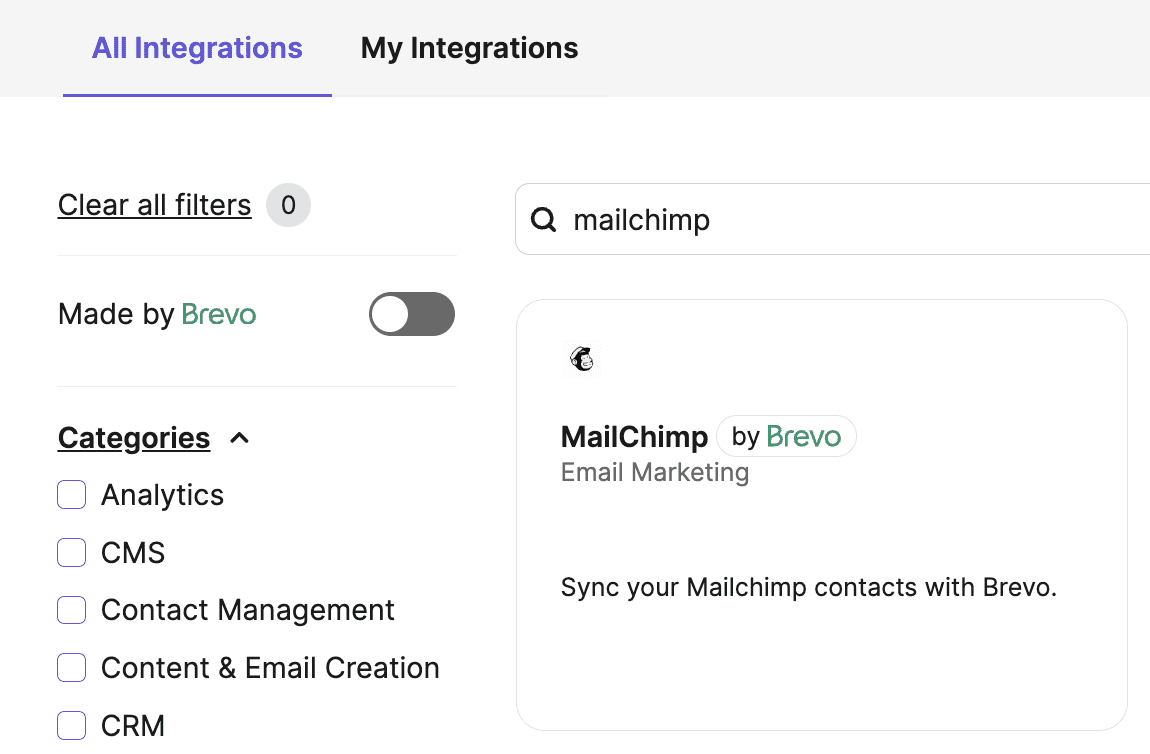The width and height of the screenshot is (1150, 754).
Task: Click the search magnifier icon
Action: (x=543, y=219)
